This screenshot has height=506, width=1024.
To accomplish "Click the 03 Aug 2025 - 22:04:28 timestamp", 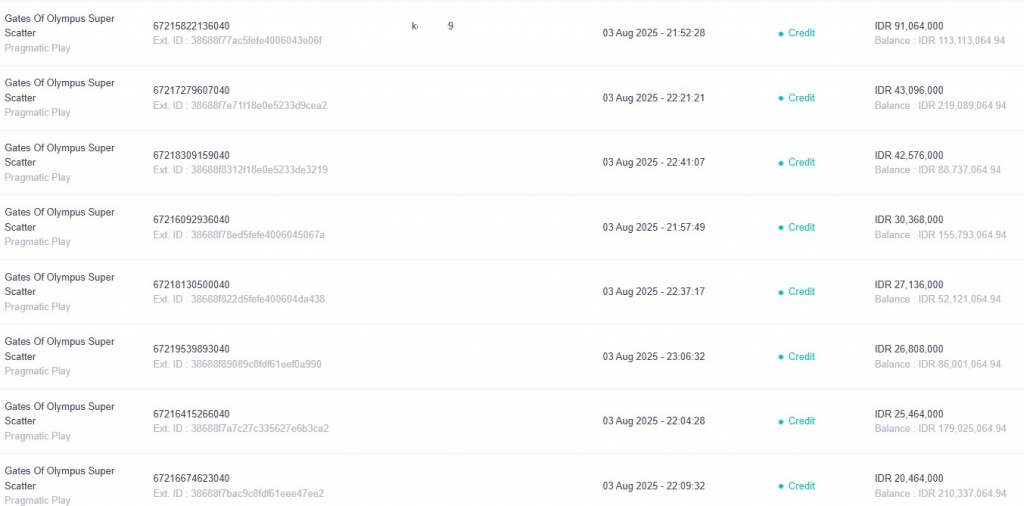I will (x=653, y=421).
